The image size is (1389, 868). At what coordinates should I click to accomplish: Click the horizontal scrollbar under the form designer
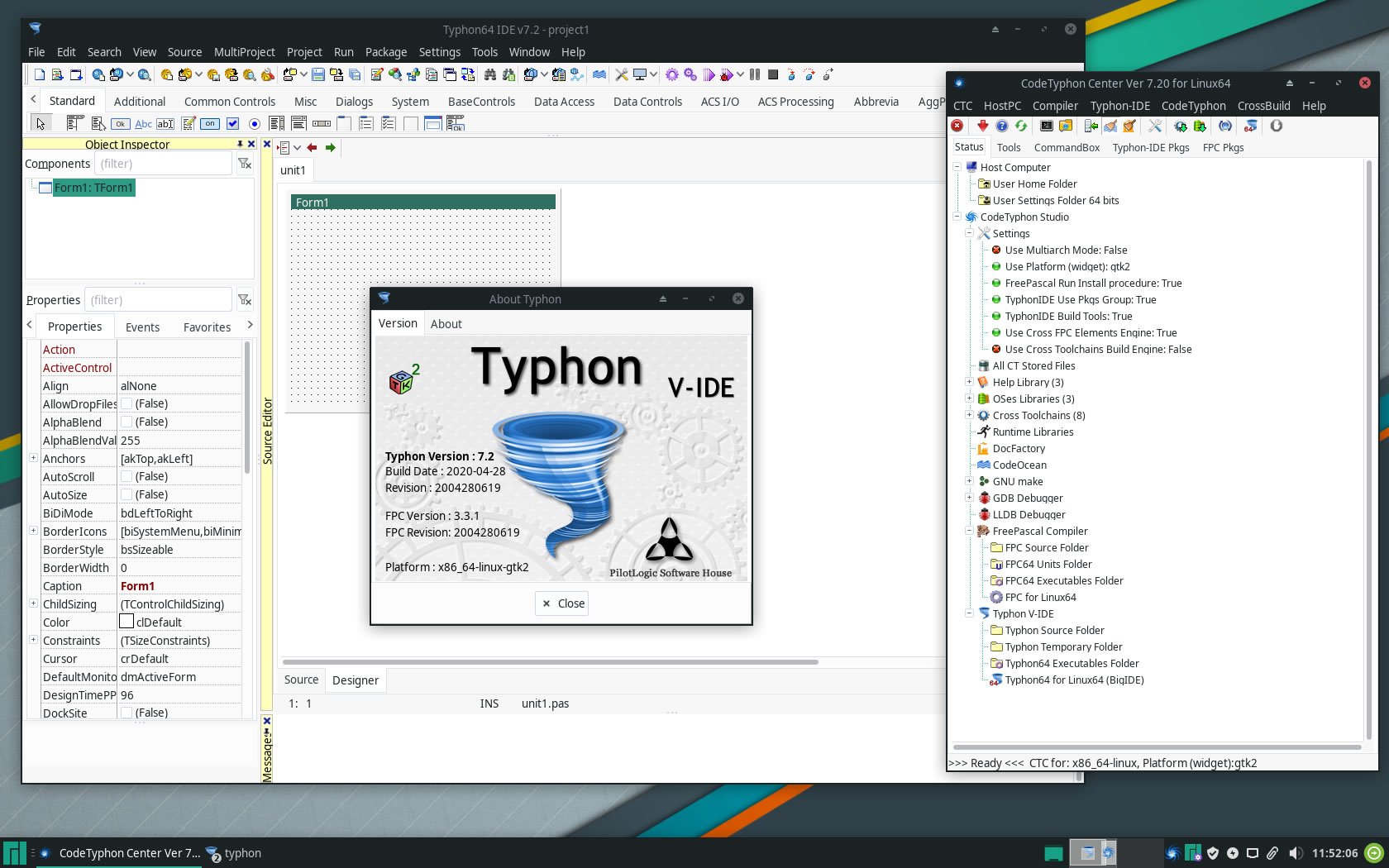click(x=551, y=661)
